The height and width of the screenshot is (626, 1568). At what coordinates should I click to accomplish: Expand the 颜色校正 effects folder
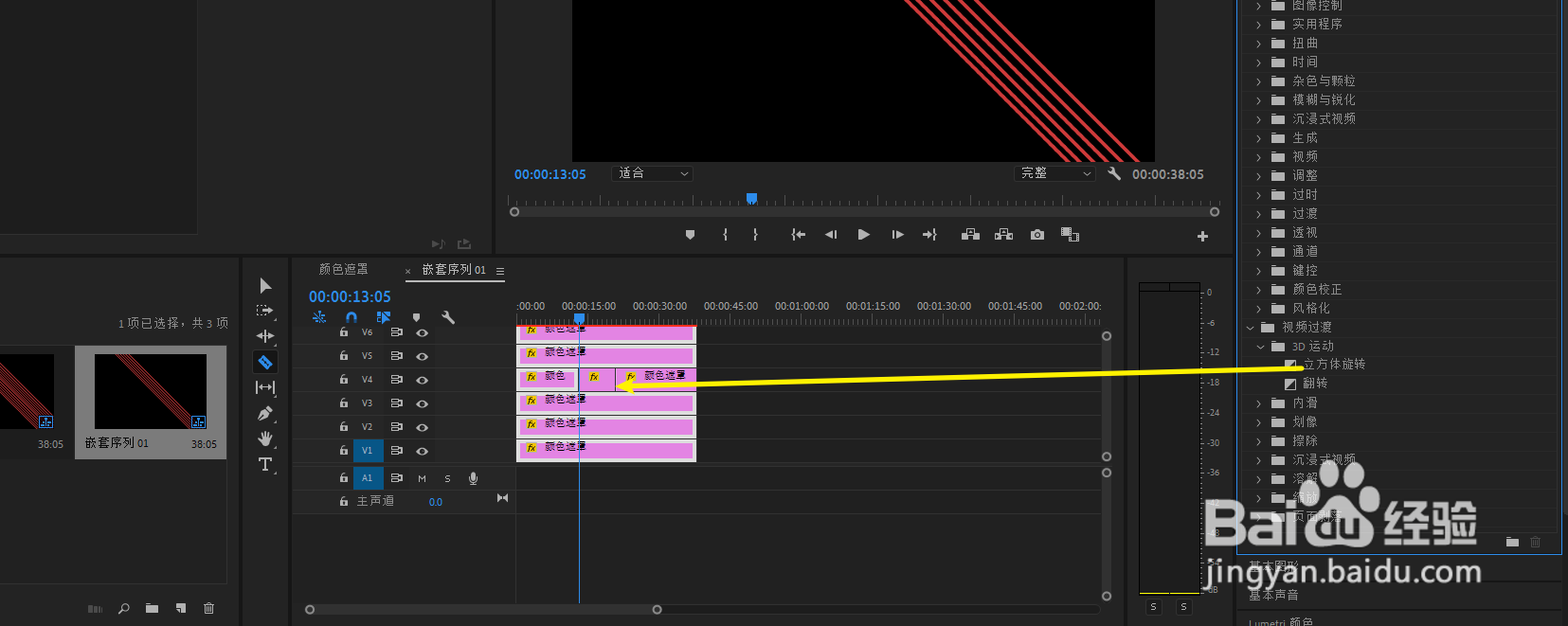coord(1259,290)
